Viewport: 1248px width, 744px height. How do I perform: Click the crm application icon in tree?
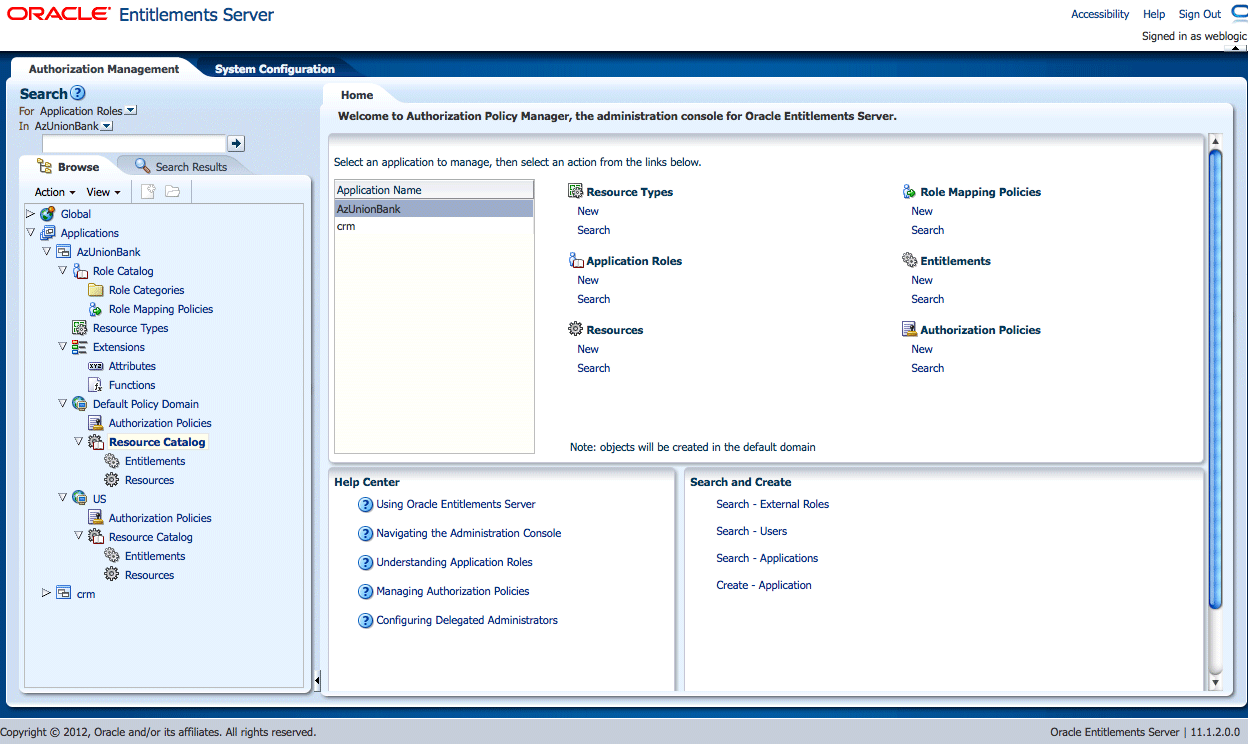point(64,594)
